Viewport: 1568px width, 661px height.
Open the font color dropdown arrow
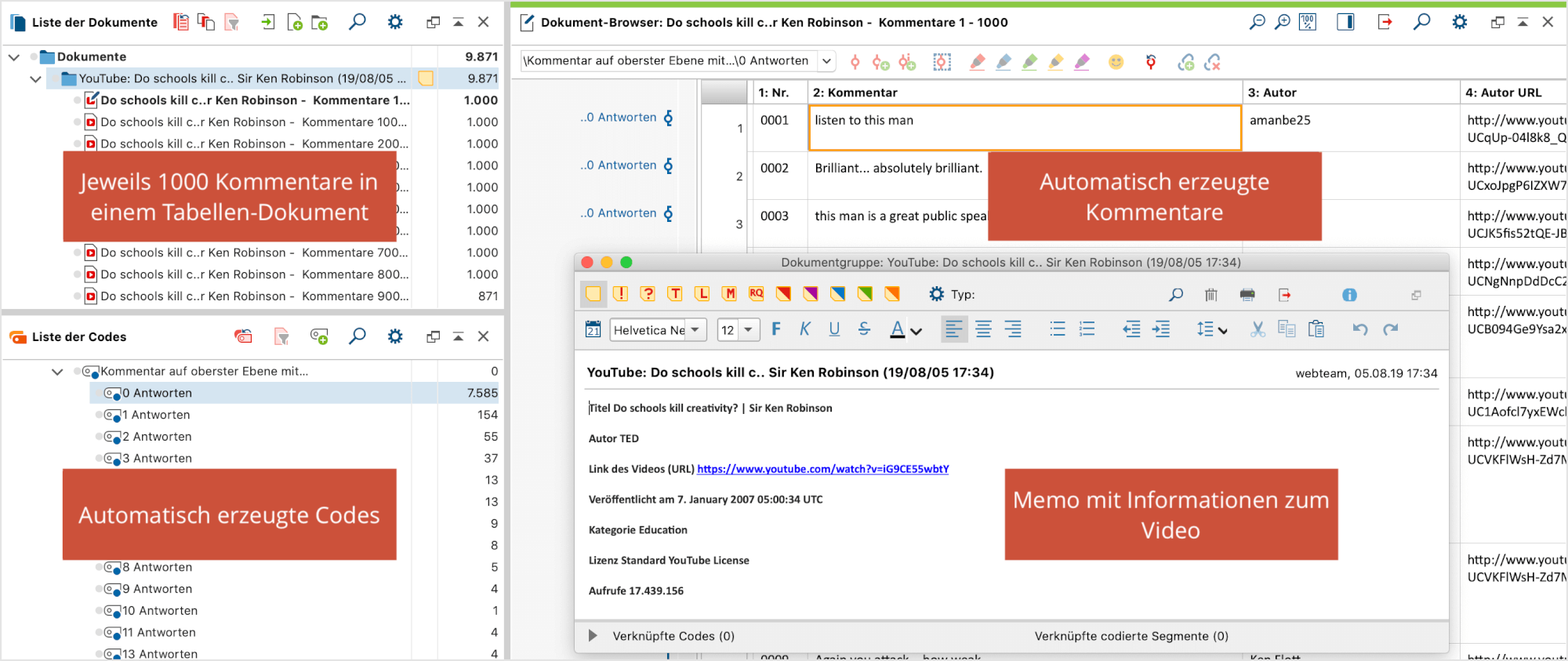coord(916,331)
